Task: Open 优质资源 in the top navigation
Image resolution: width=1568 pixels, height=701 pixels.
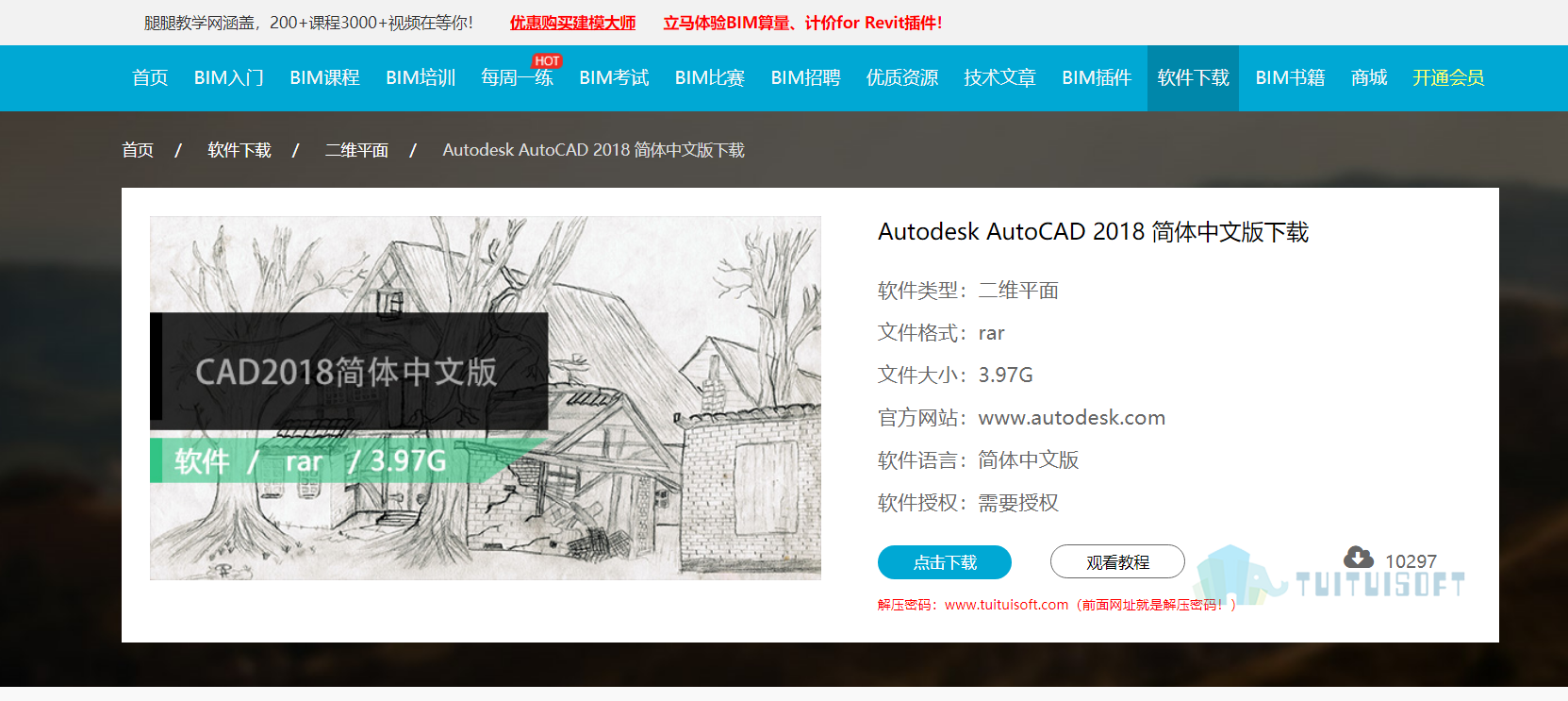Action: coord(902,77)
